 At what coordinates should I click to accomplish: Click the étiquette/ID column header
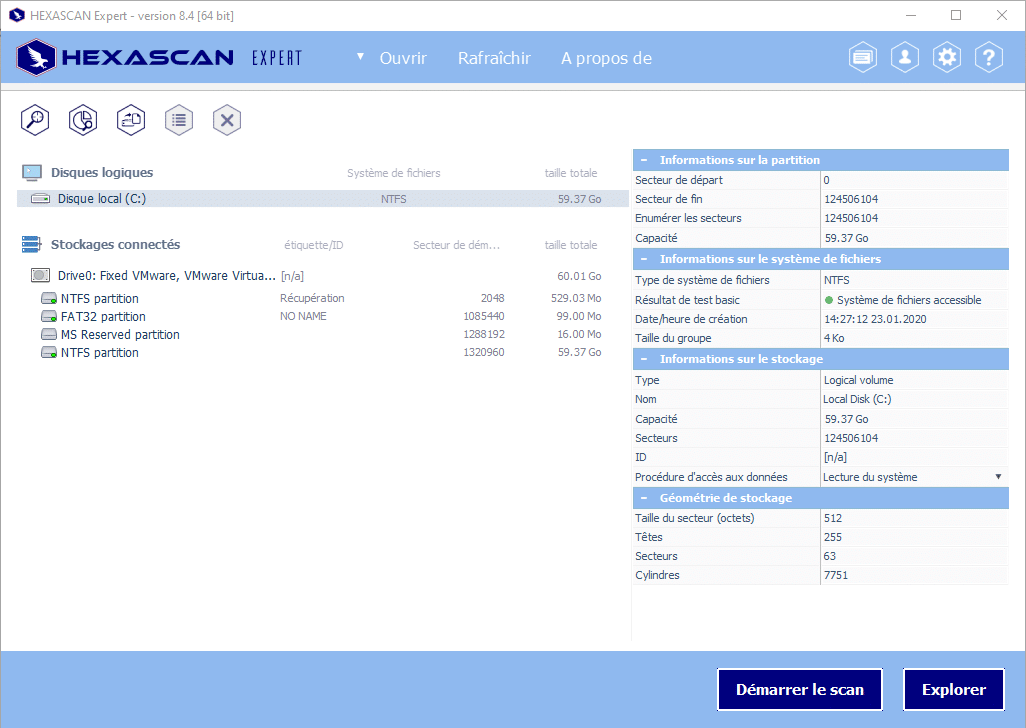pos(313,245)
